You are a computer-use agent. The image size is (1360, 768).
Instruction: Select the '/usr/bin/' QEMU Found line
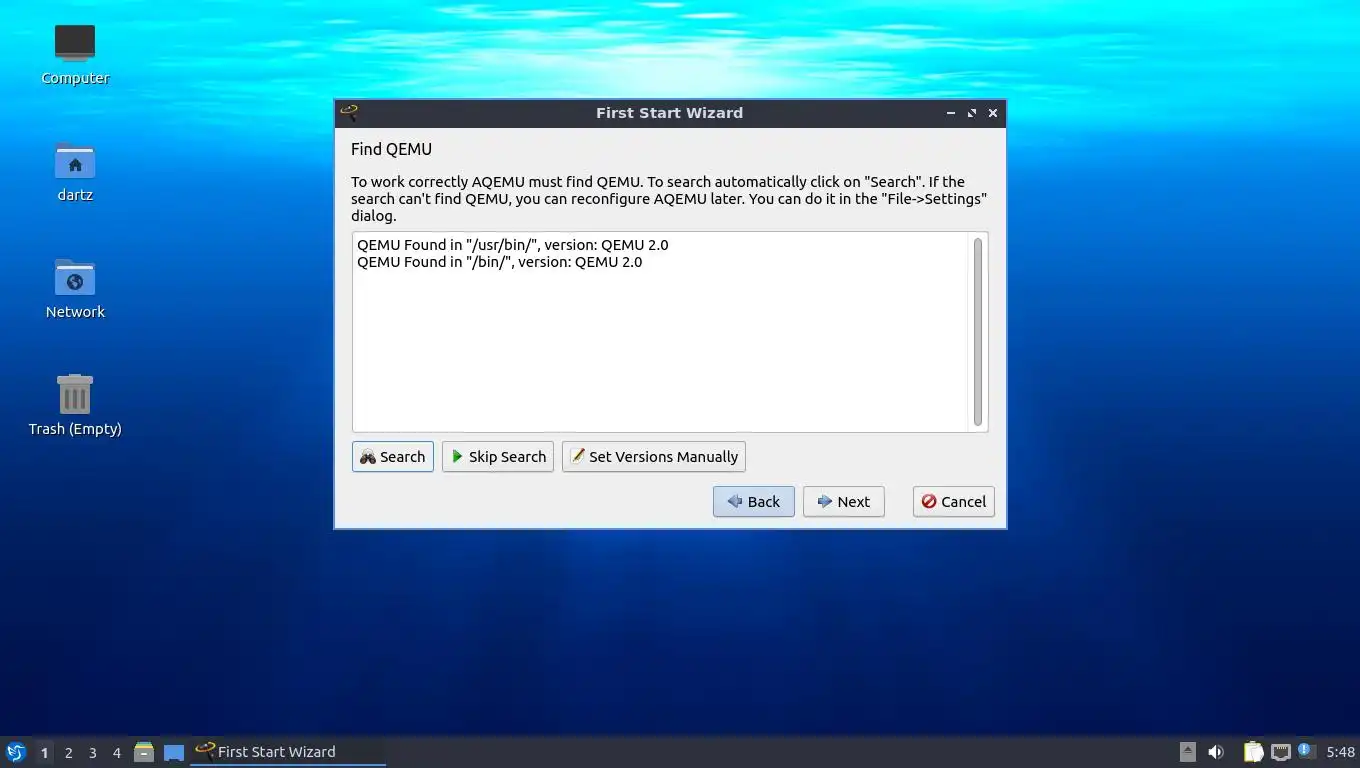(x=513, y=245)
